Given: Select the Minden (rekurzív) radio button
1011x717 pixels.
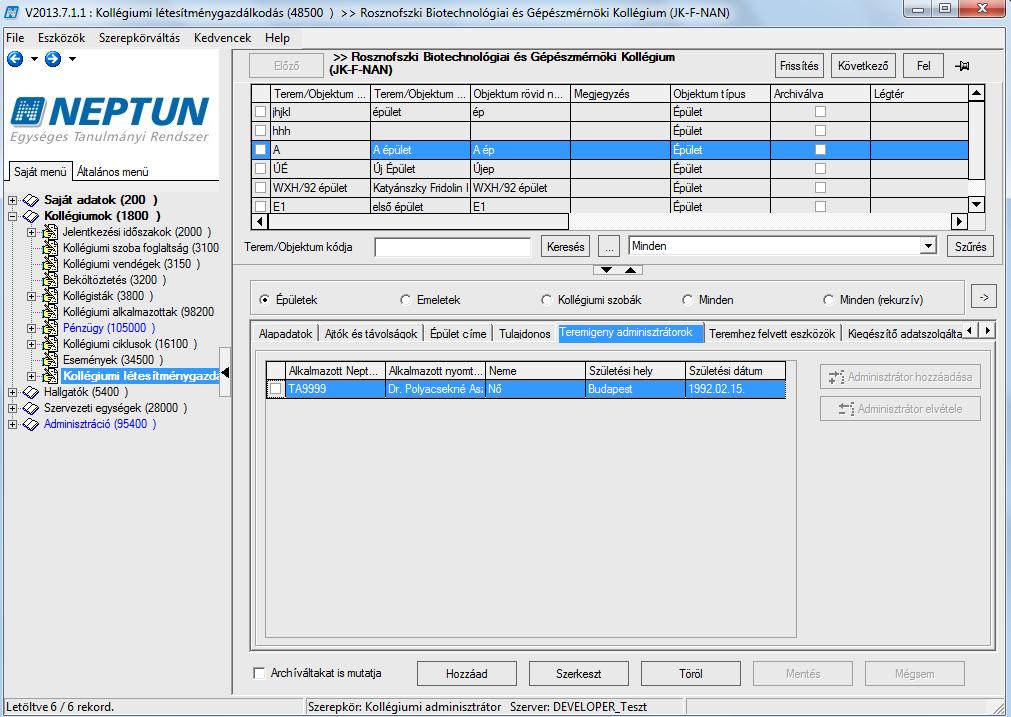Looking at the screenshot, I should (x=829, y=300).
